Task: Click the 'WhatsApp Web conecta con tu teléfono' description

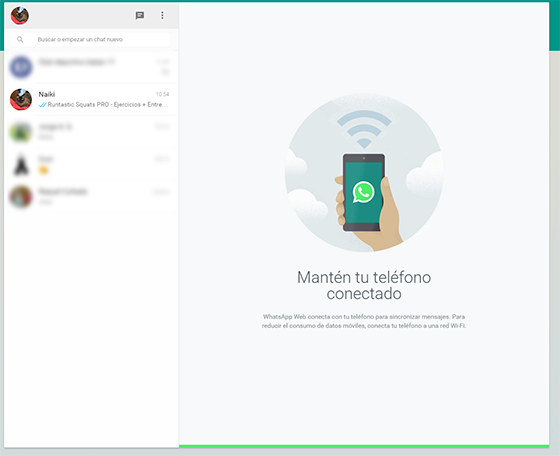Action: tap(364, 321)
